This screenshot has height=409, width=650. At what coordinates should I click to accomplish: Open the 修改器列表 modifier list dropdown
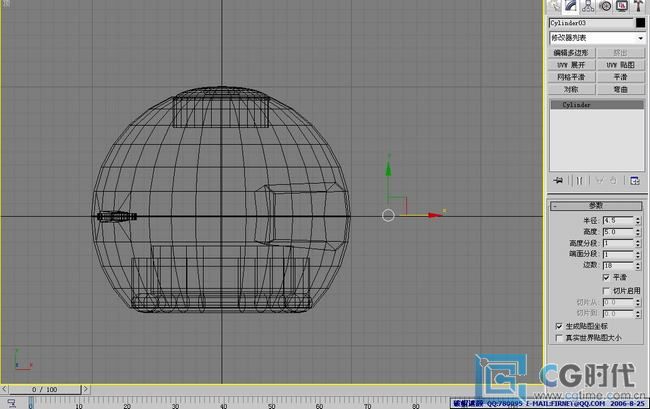click(597, 38)
